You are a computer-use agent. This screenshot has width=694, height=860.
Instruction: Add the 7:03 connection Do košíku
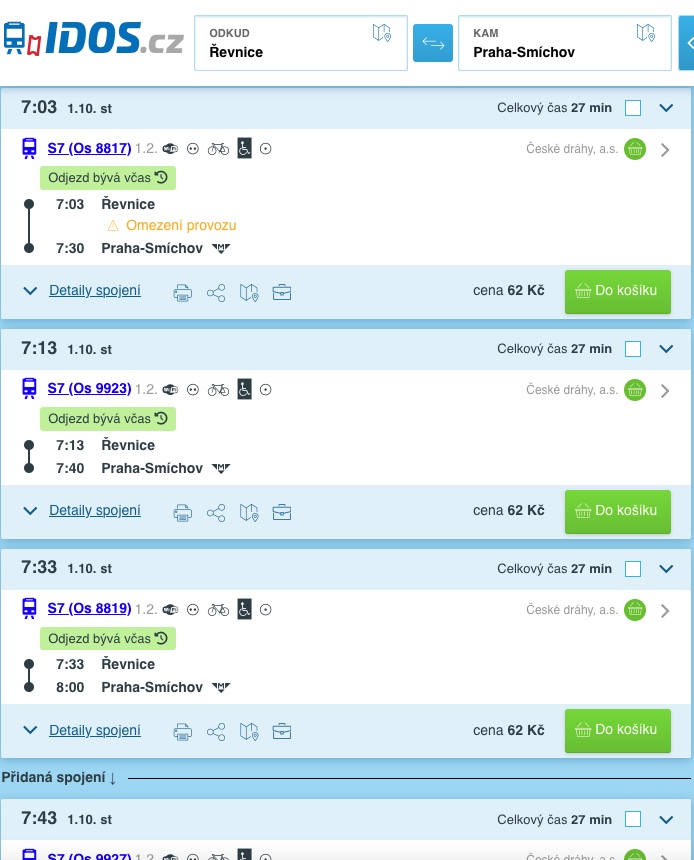[617, 291]
